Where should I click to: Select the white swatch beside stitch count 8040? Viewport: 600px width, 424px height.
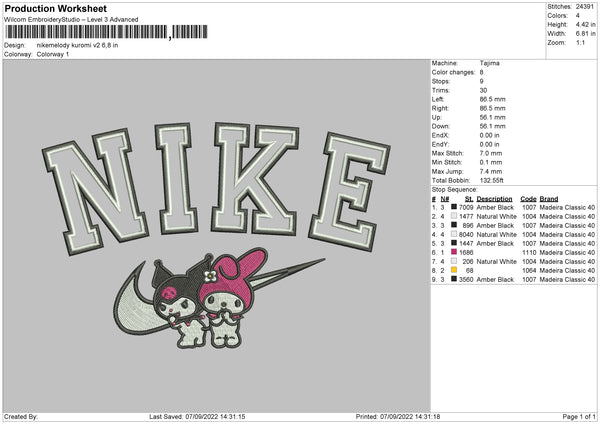click(x=454, y=234)
